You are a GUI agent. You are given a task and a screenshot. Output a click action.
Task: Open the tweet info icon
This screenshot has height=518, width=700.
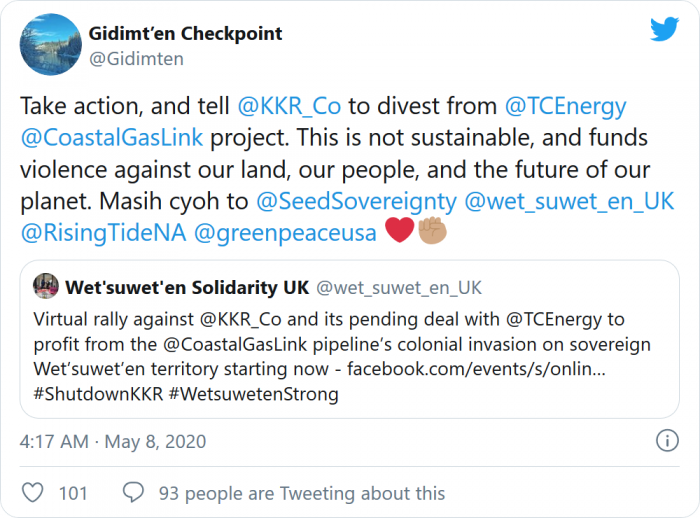[666, 440]
